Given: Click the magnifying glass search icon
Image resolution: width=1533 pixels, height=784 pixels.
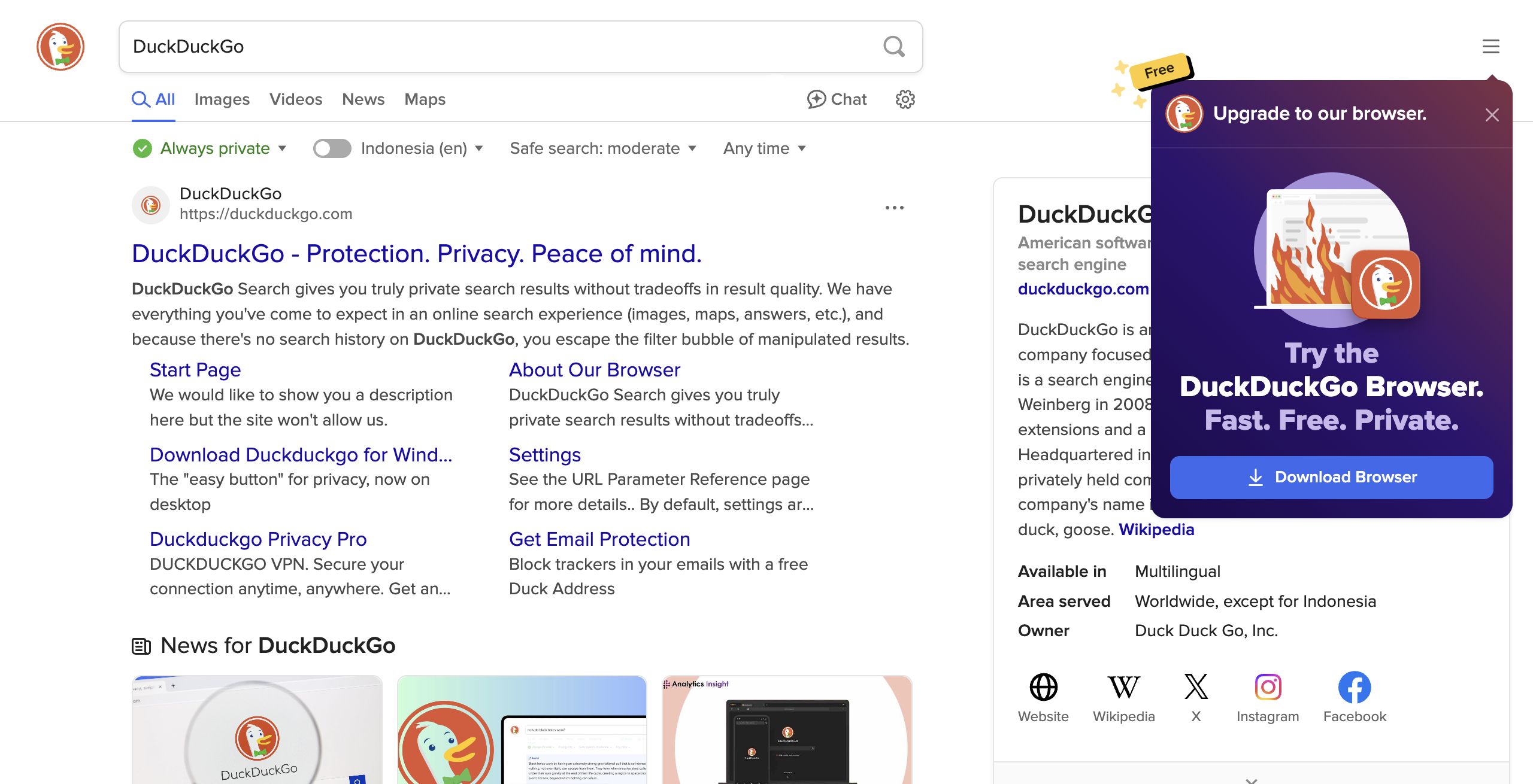Looking at the screenshot, I should (x=894, y=47).
